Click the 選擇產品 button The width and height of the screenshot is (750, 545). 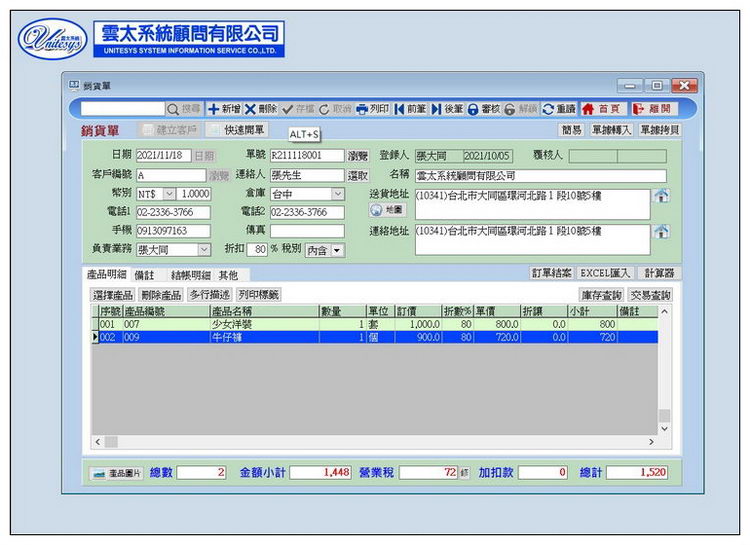coord(112,295)
